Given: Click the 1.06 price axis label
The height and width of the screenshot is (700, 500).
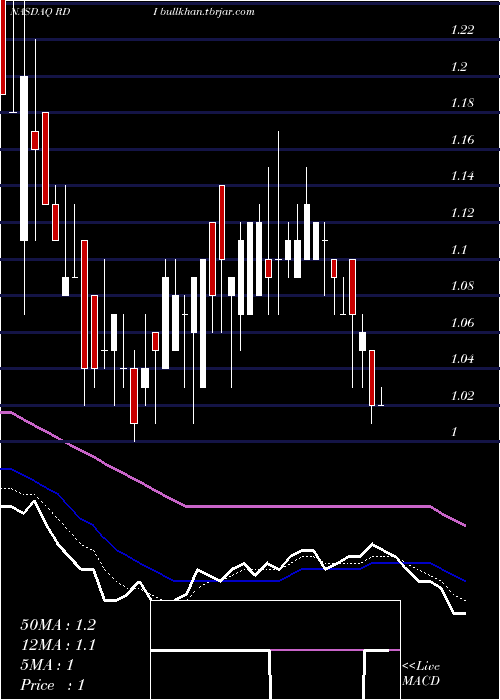Looking at the screenshot, I should pyautogui.click(x=462, y=323).
